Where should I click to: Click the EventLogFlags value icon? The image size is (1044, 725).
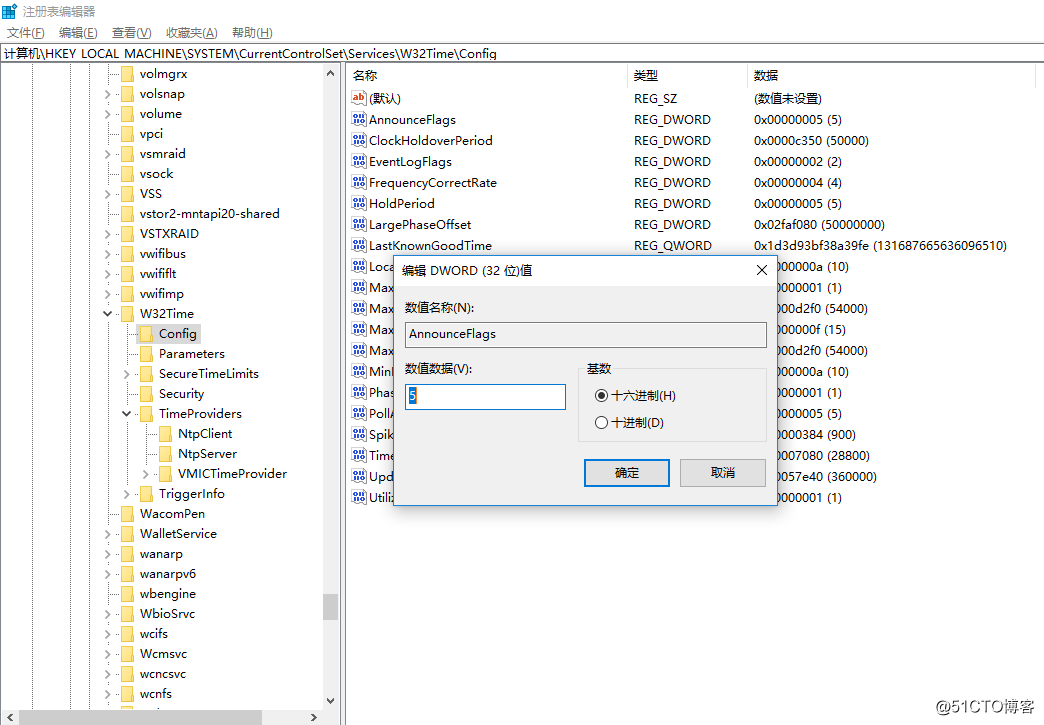(x=359, y=161)
